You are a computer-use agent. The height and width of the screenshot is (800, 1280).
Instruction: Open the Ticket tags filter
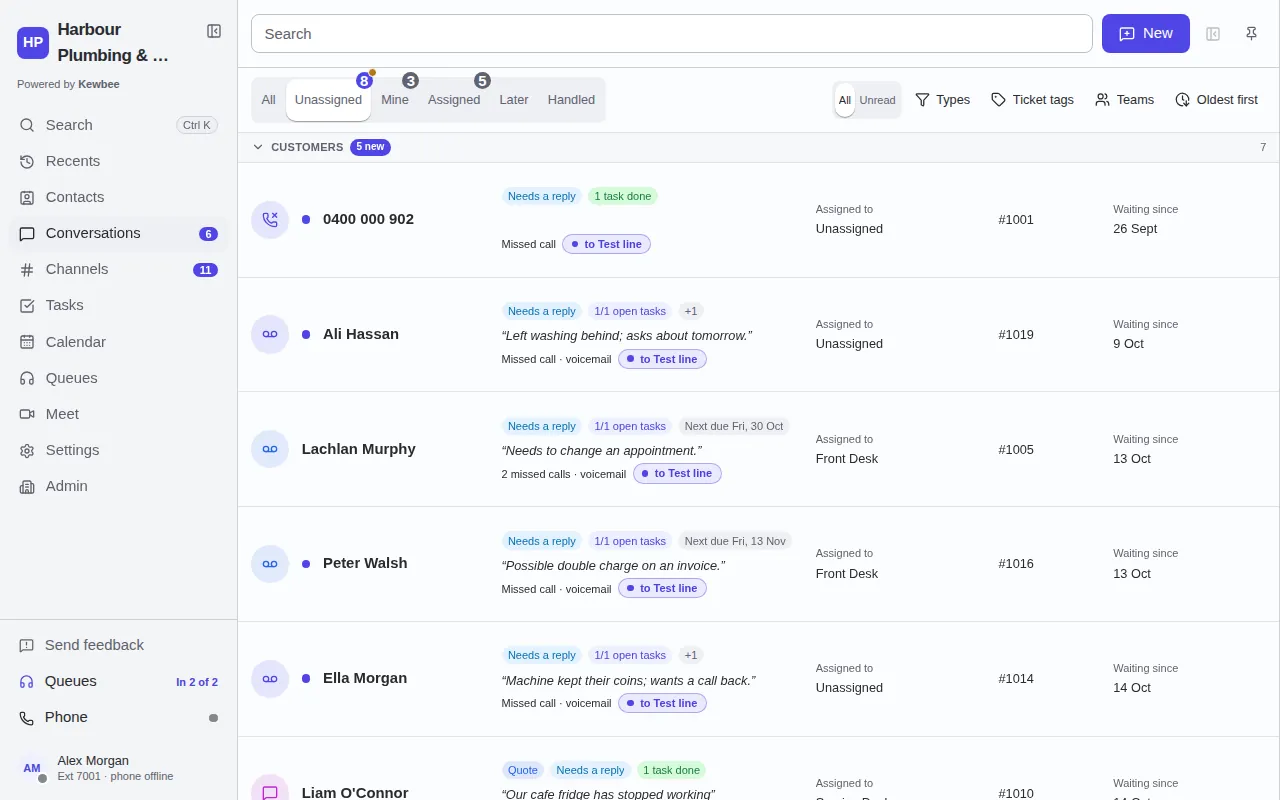coord(1032,100)
